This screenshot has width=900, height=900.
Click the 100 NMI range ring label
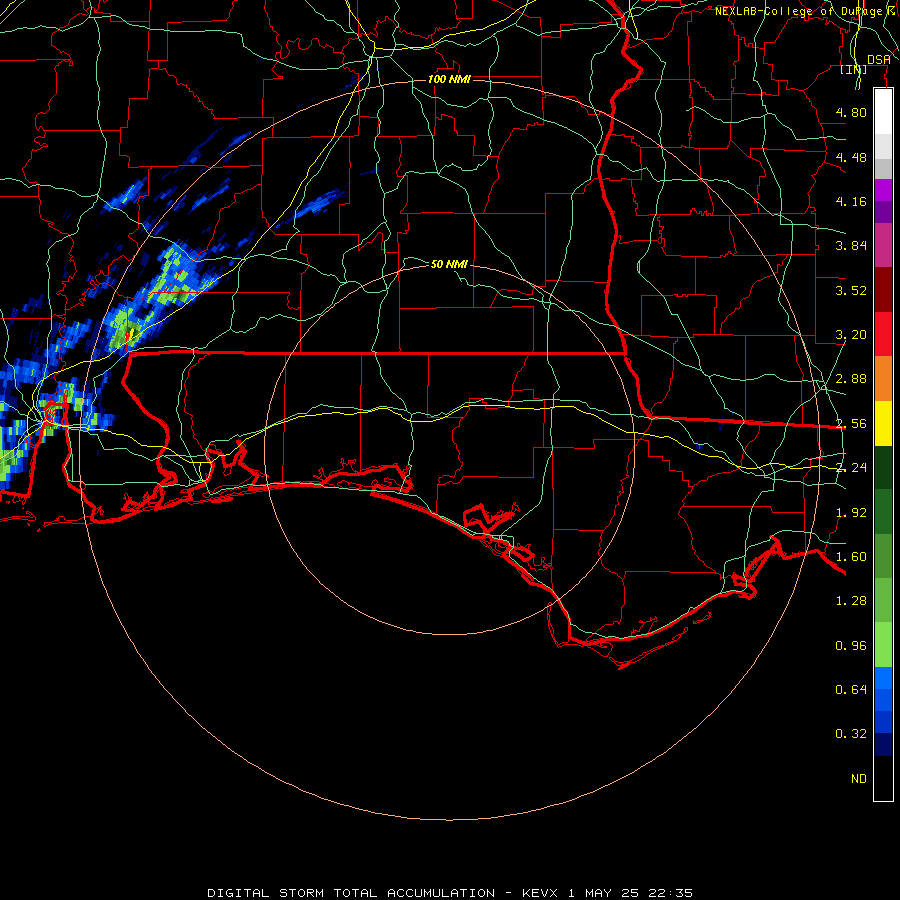point(449,79)
